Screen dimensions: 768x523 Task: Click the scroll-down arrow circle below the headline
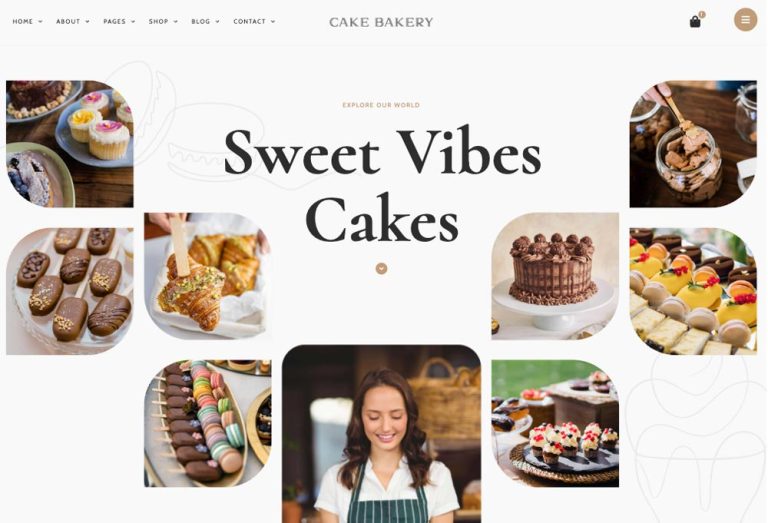coord(381,268)
